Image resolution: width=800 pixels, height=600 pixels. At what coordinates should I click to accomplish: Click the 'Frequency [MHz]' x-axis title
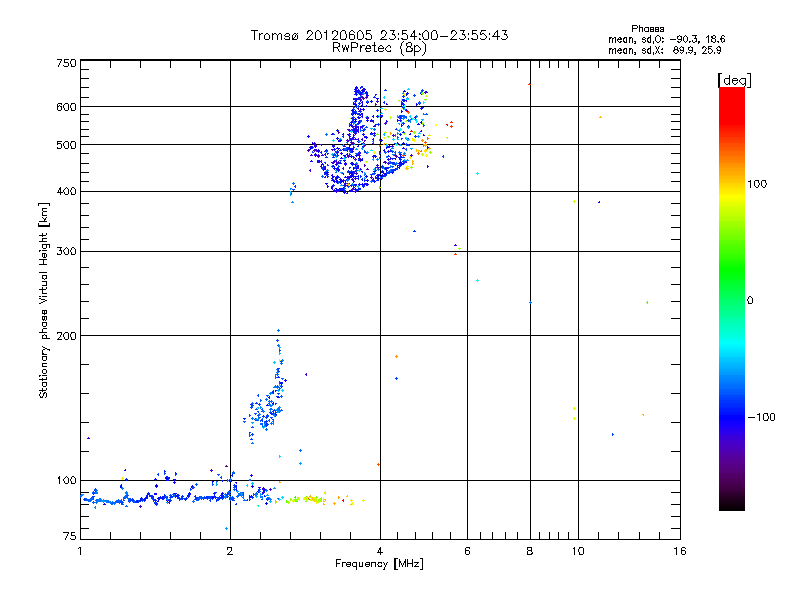tap(379, 564)
